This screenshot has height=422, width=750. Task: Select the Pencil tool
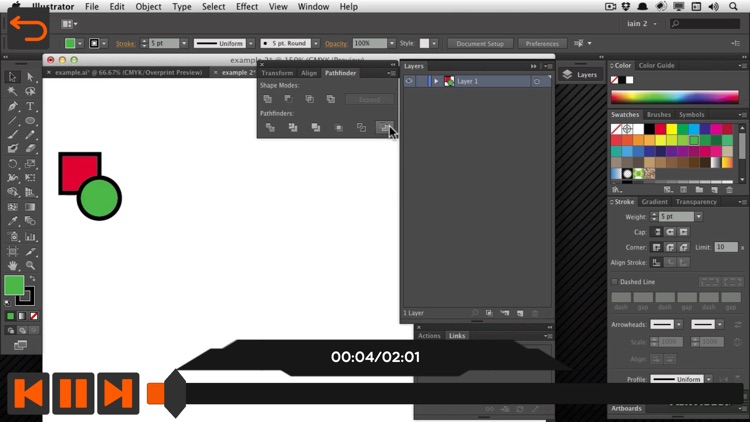coord(30,135)
